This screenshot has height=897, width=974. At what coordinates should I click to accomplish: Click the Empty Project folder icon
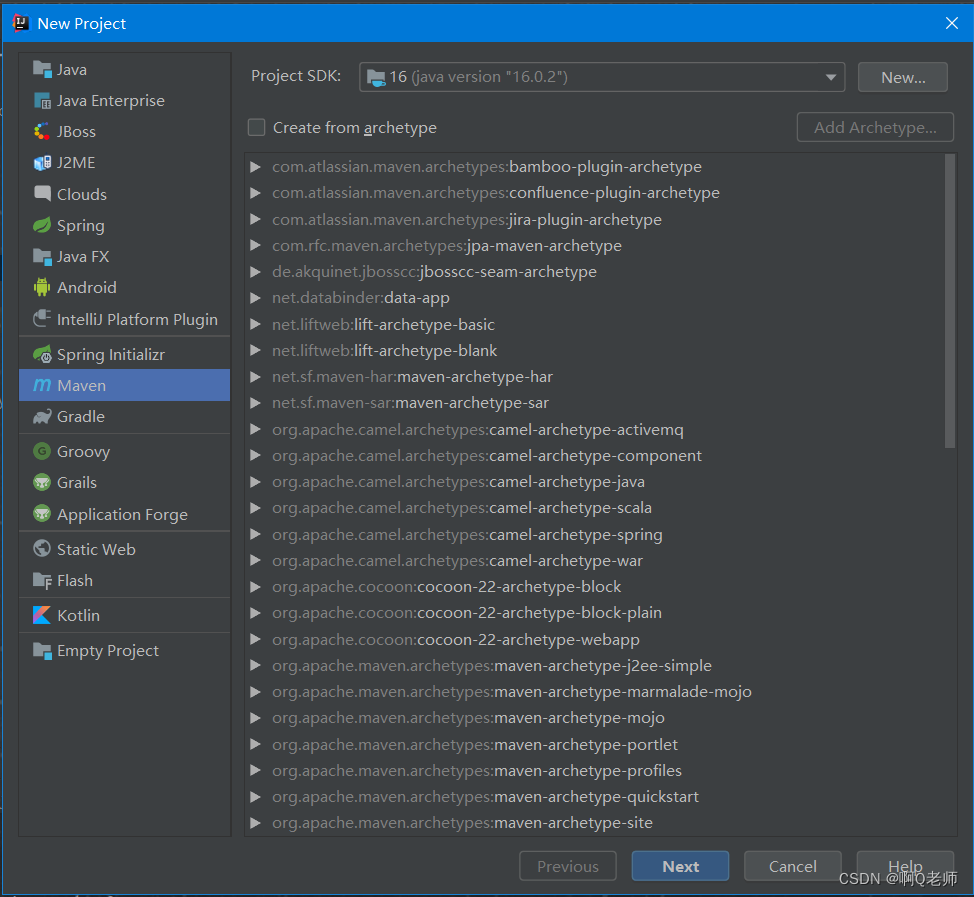[42, 650]
